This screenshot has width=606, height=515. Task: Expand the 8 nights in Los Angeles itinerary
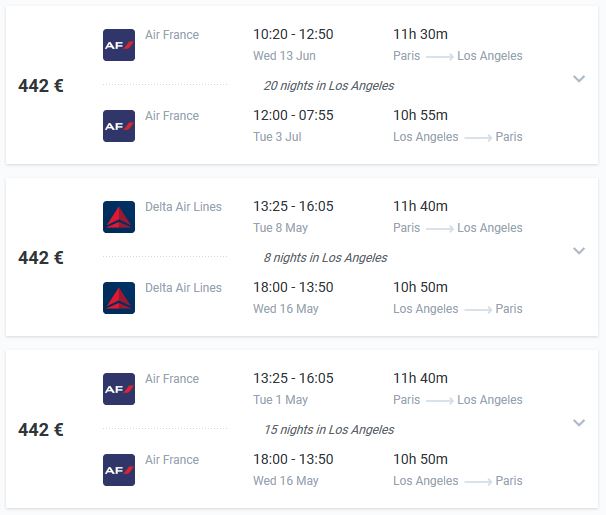pyautogui.click(x=579, y=251)
